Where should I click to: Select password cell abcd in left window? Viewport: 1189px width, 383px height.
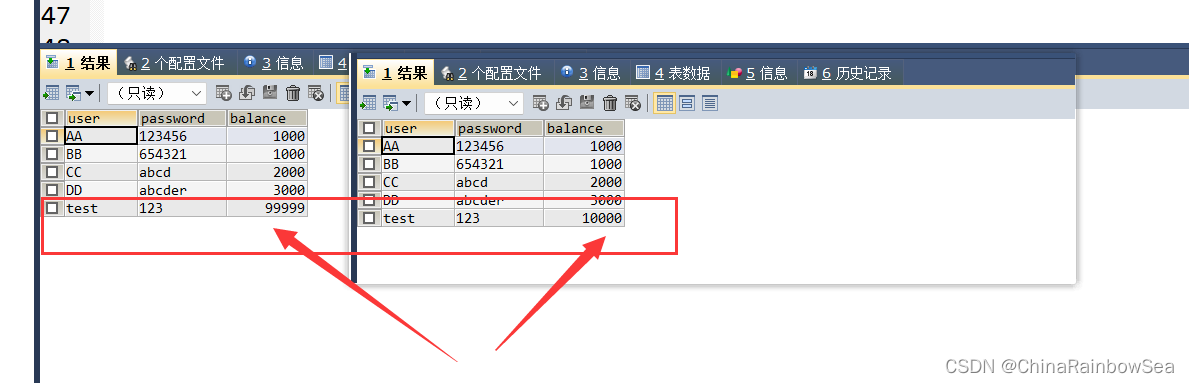click(182, 172)
